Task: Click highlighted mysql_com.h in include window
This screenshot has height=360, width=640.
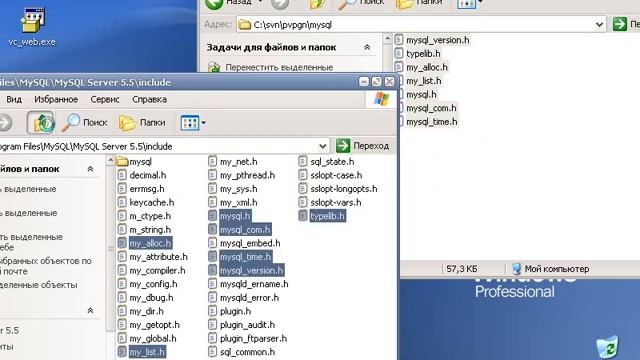Action: (x=240, y=230)
